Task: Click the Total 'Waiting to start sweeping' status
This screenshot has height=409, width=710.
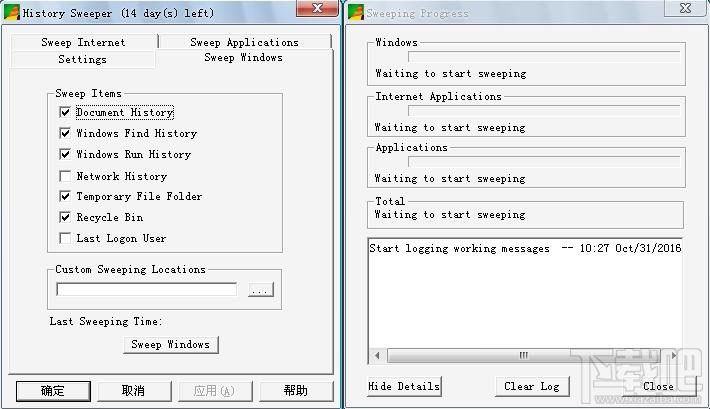Action: point(450,215)
